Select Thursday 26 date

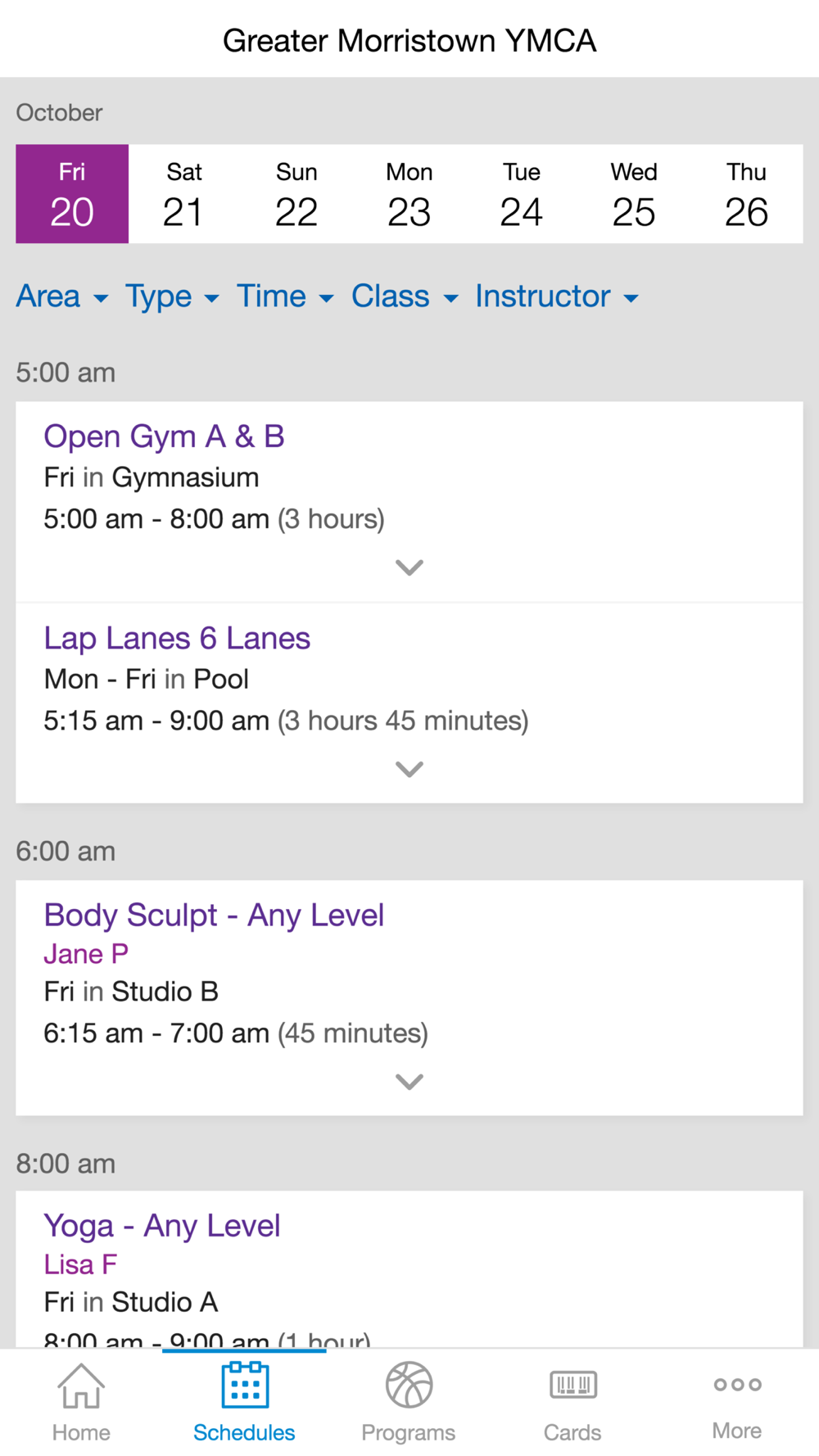746,194
